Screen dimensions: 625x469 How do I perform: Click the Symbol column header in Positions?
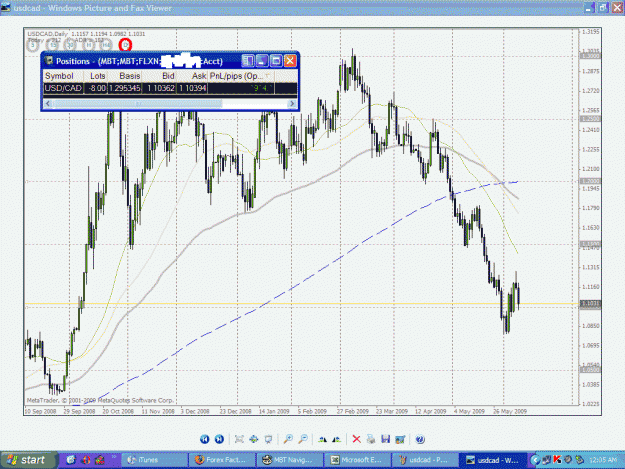point(63,76)
